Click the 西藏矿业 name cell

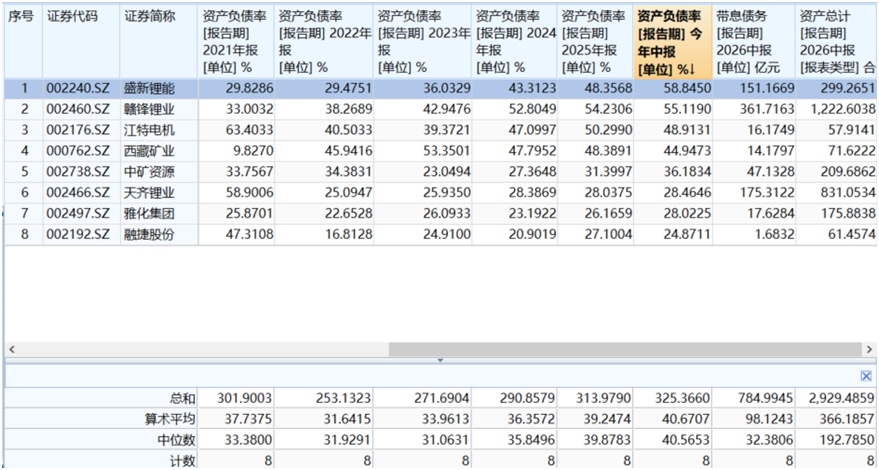coord(159,151)
